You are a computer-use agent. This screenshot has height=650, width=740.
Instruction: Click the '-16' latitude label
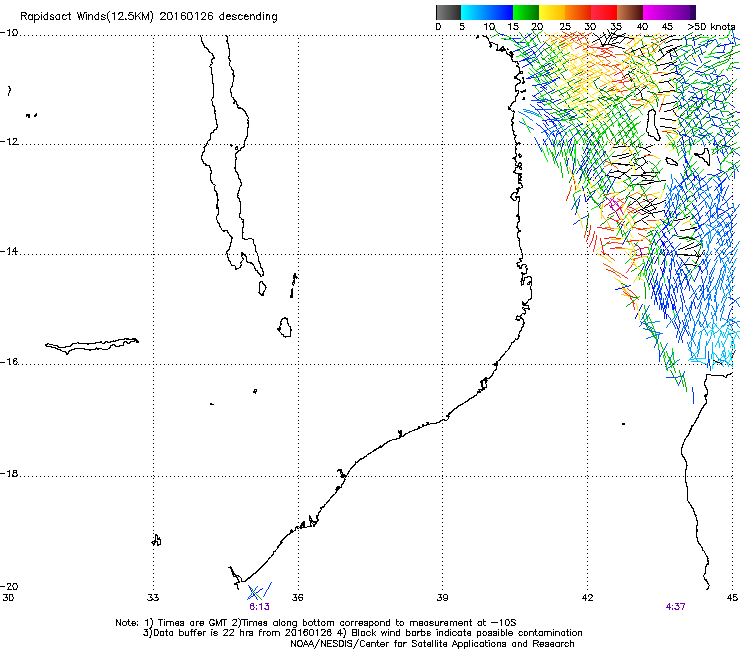tap(9, 362)
